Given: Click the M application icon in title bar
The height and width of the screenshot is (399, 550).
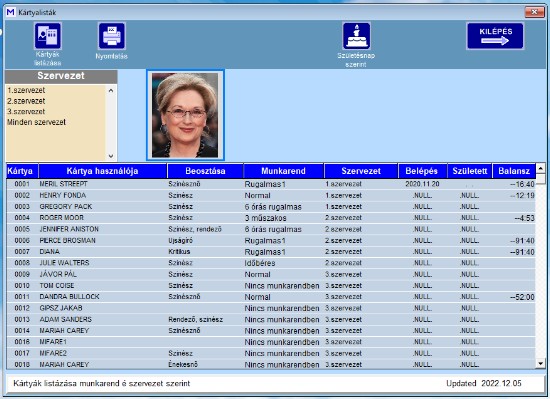Looking at the screenshot, I should [x=11, y=12].
